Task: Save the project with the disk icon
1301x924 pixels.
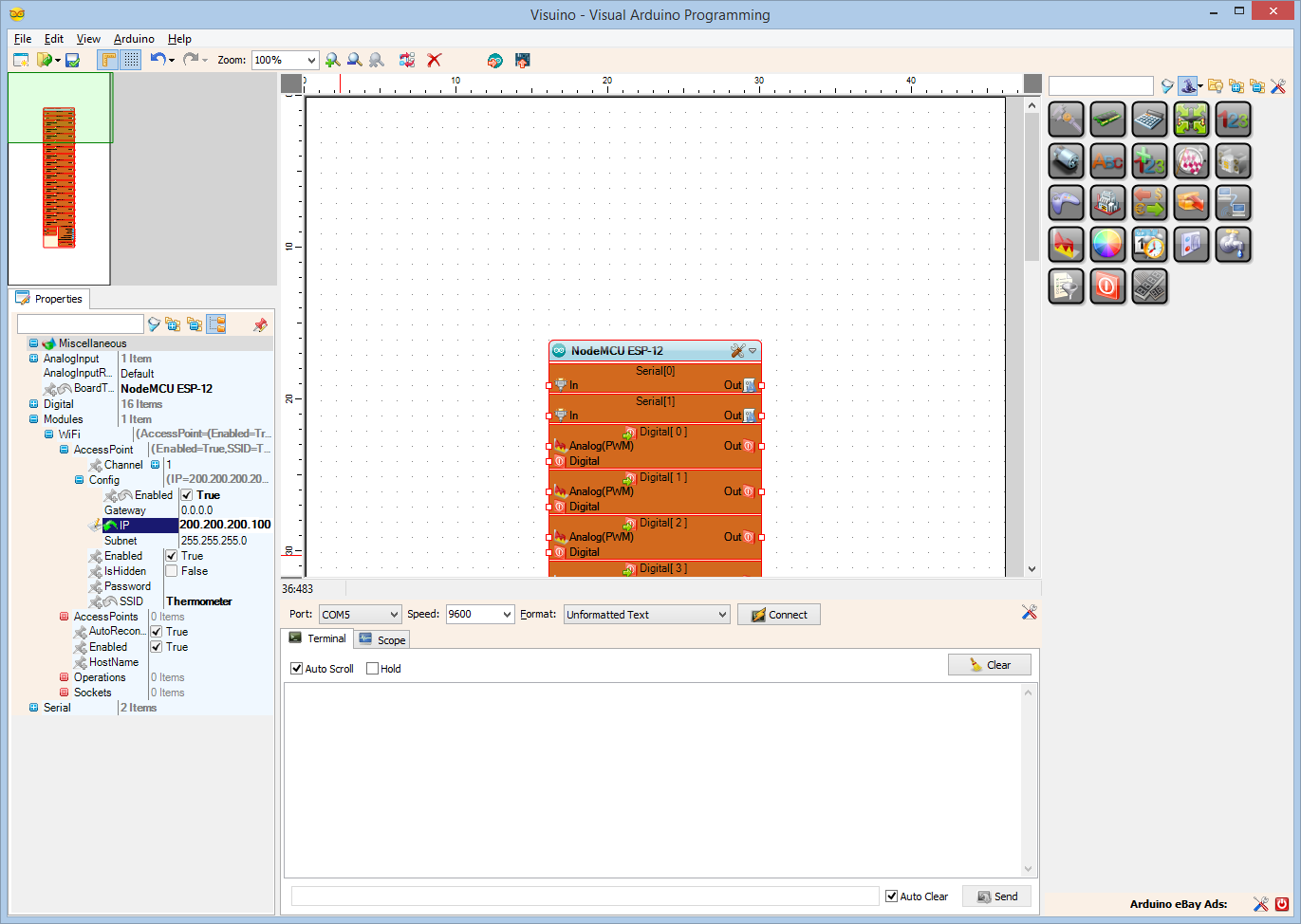Action: click(x=72, y=60)
